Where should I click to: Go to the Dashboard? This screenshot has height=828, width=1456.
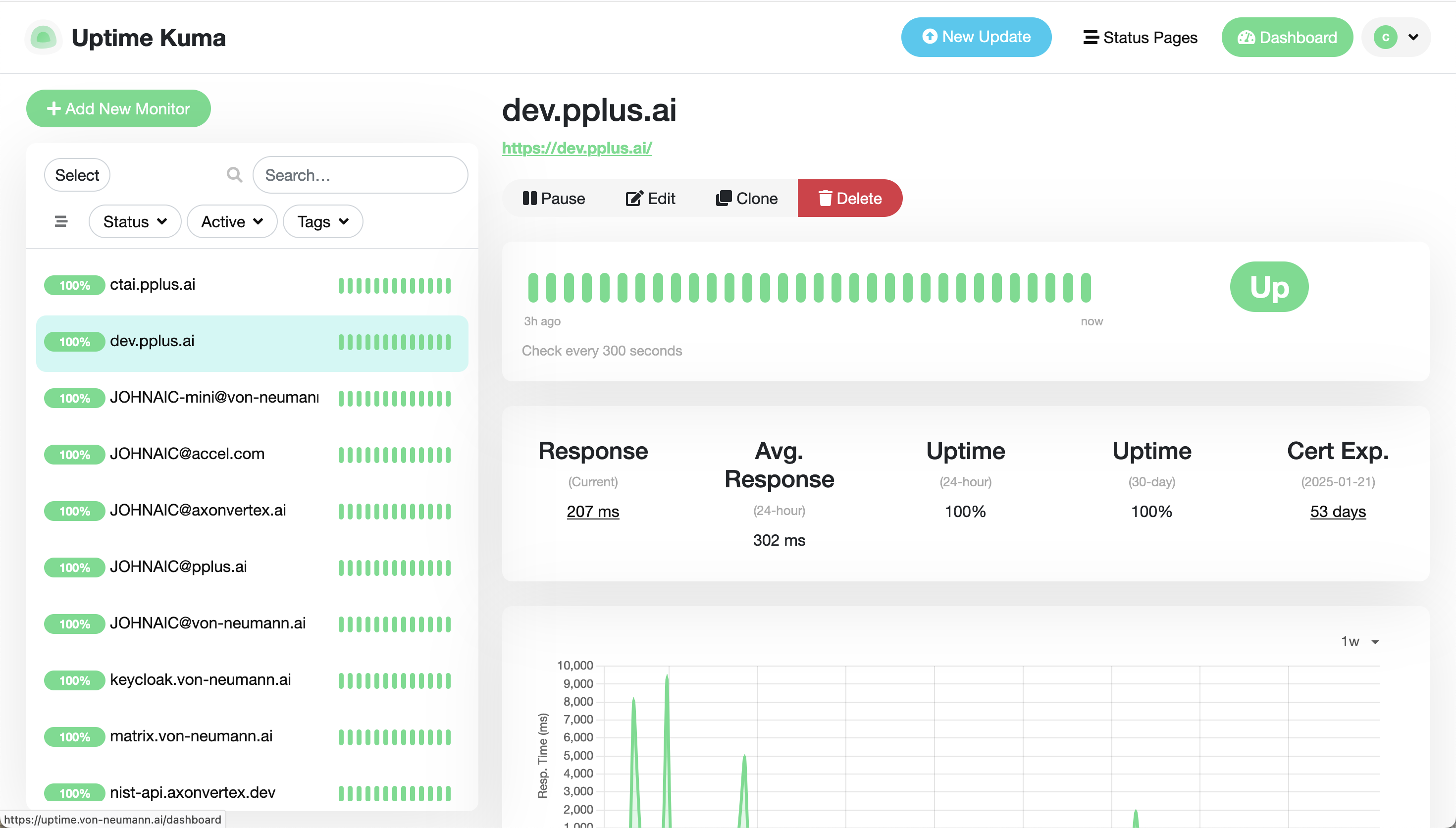point(1287,38)
